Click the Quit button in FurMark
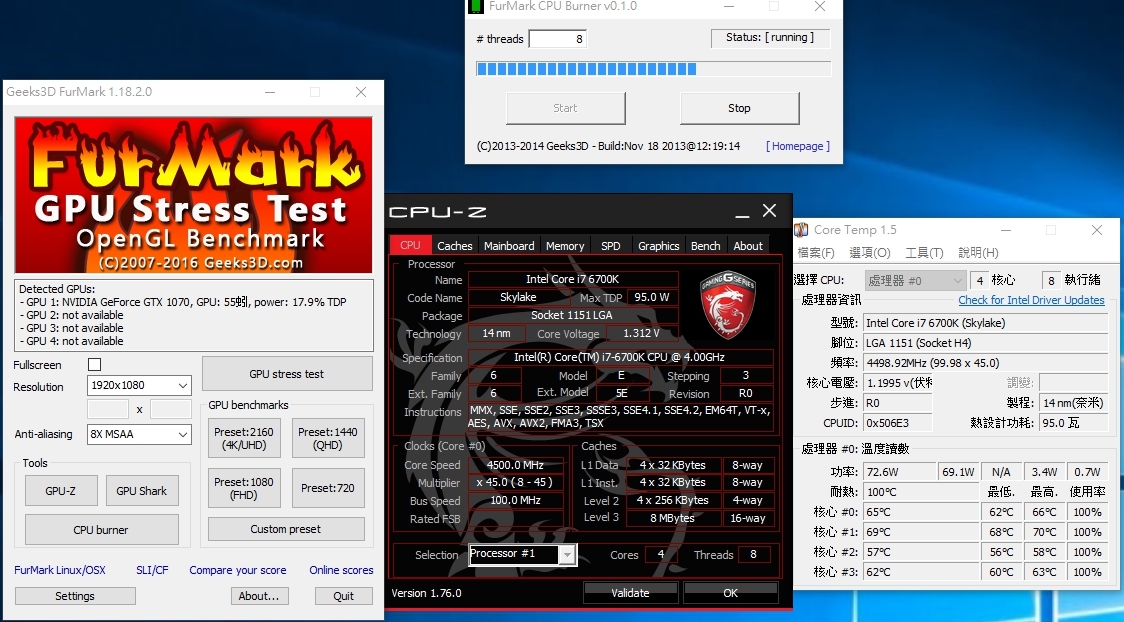This screenshot has width=1124, height=622. coord(343,595)
